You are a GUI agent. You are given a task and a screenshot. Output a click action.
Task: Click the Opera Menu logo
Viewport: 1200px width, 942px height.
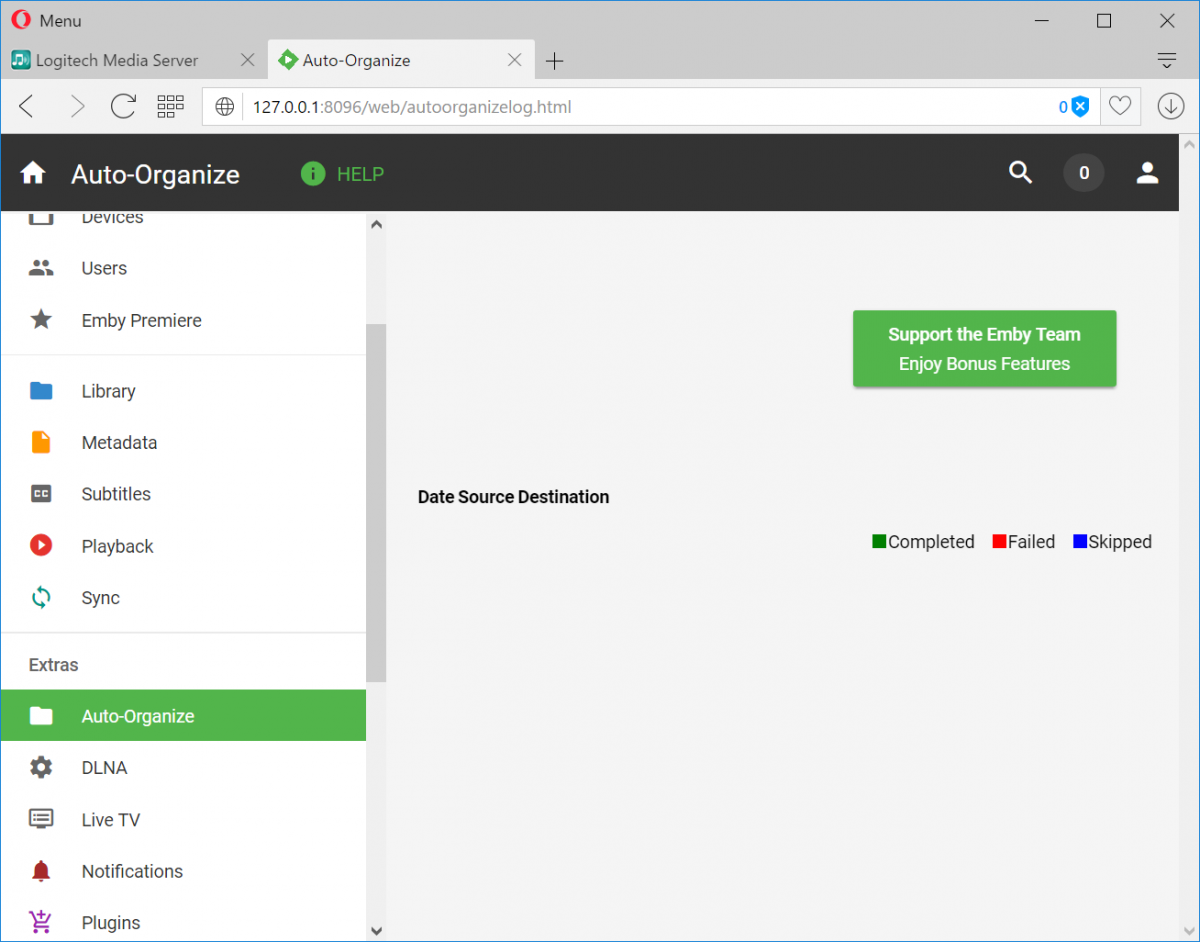coord(21,20)
